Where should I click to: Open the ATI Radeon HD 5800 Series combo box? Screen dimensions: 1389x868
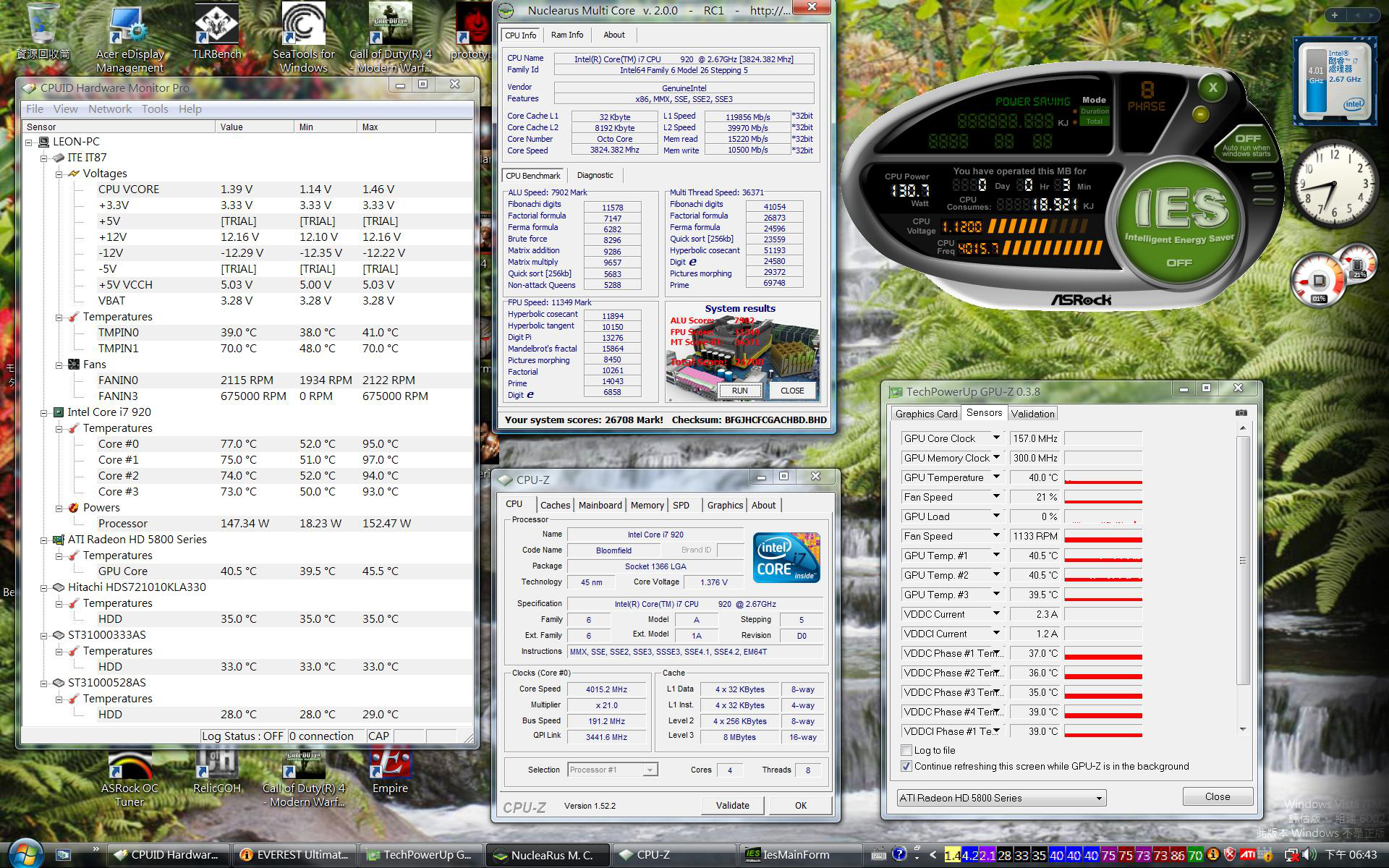click(x=1001, y=798)
